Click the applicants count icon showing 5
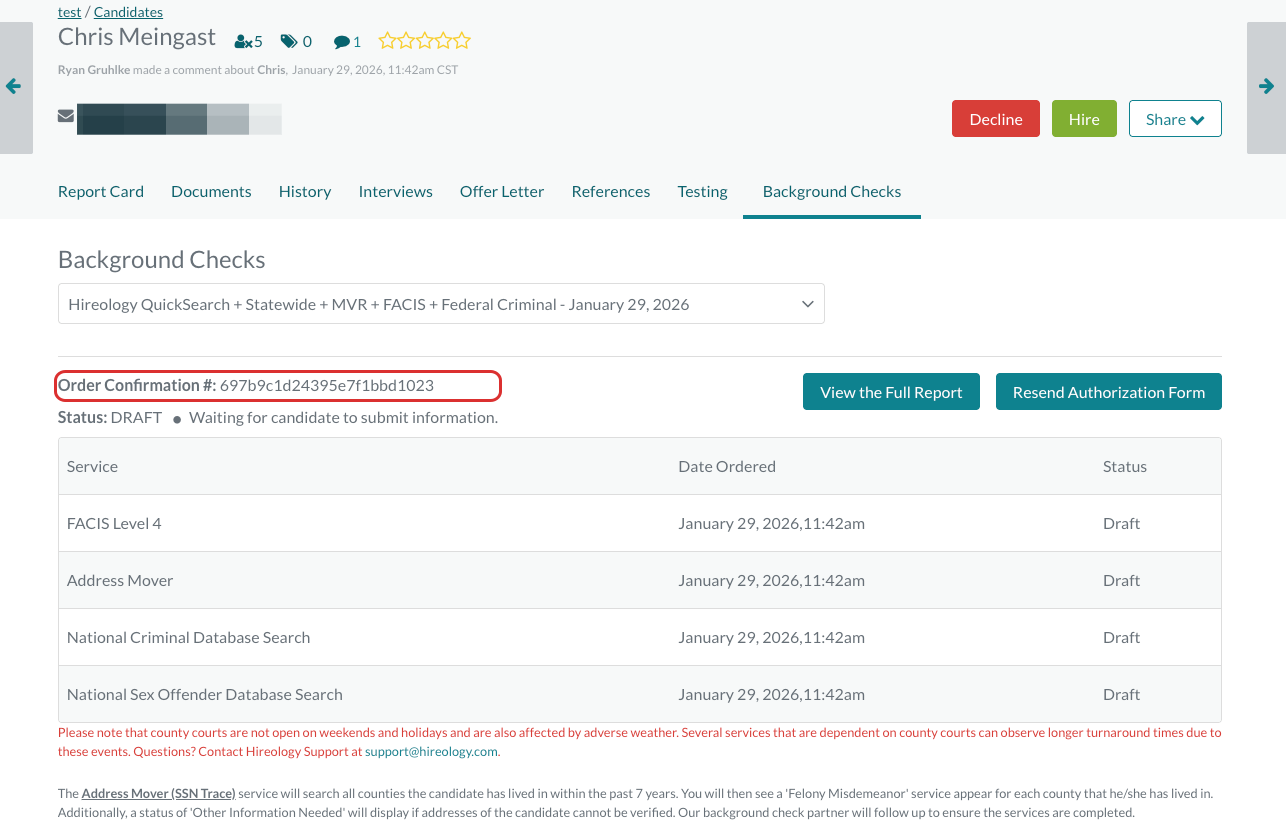 pyautogui.click(x=248, y=41)
